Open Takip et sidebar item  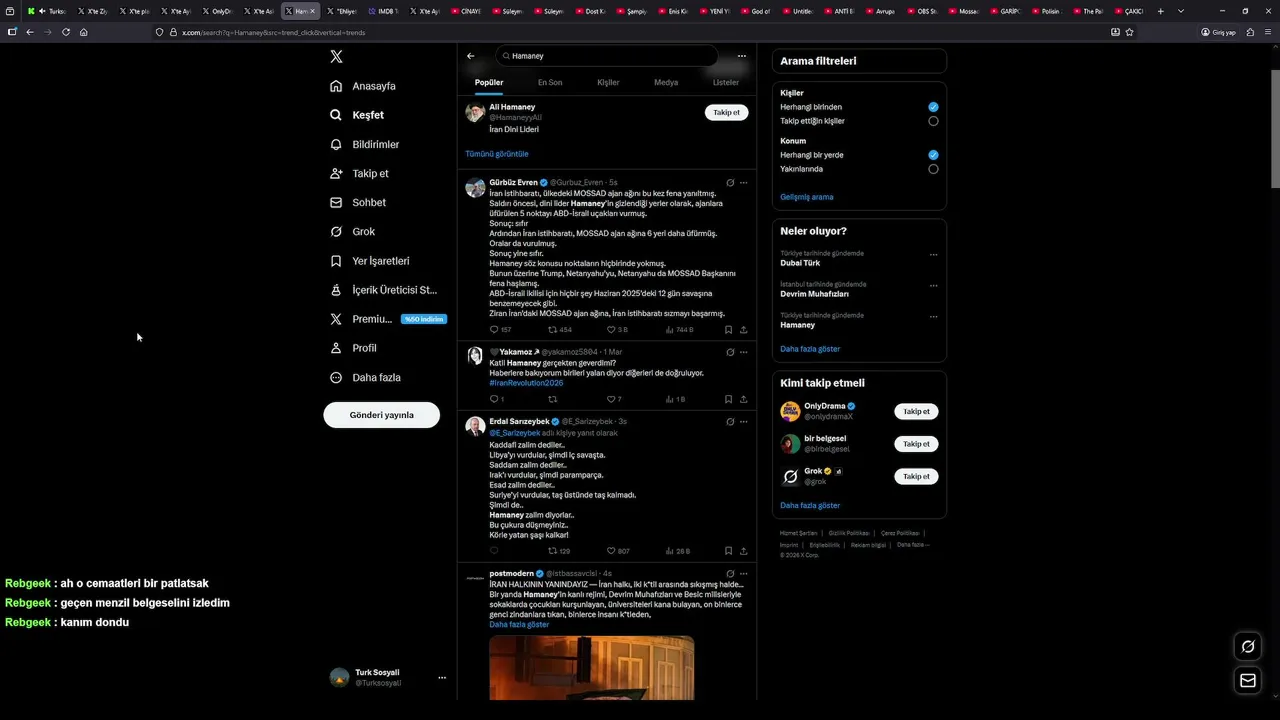tap(360, 173)
